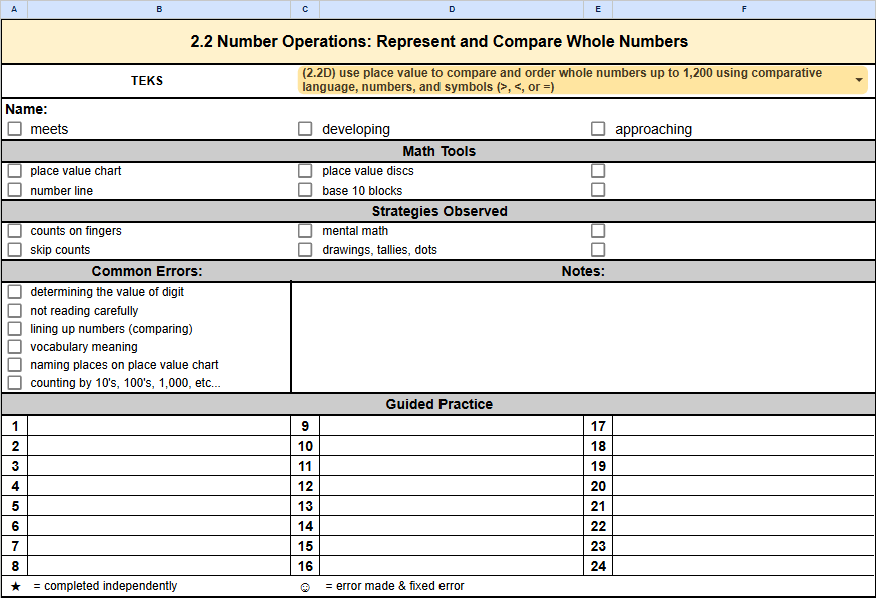The image size is (876, 598).
Task: Select column A header
Action: (x=14, y=9)
